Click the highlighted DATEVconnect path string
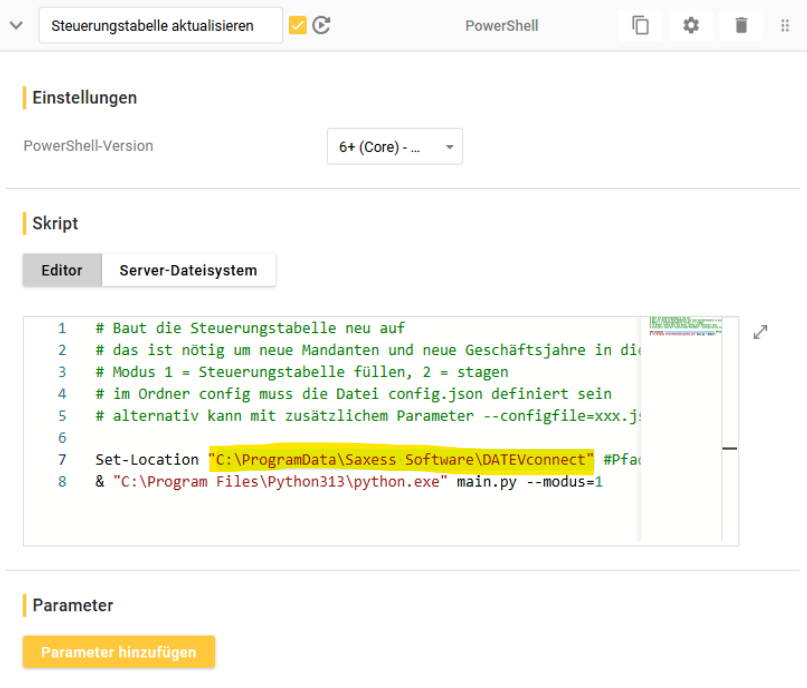 pos(401,460)
